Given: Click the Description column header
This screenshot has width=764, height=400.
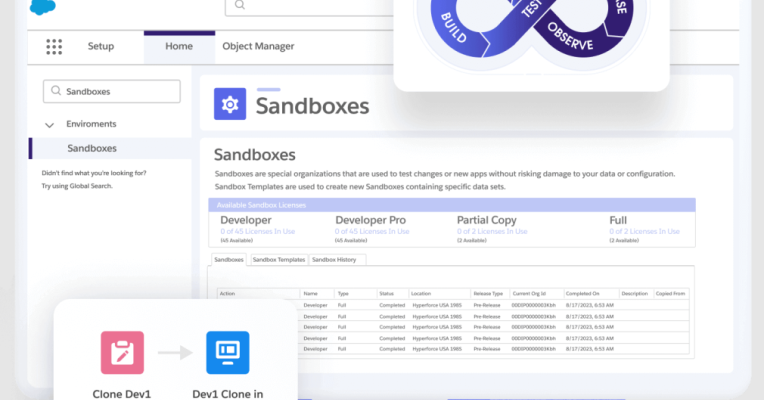Looking at the screenshot, I should click(634, 293).
